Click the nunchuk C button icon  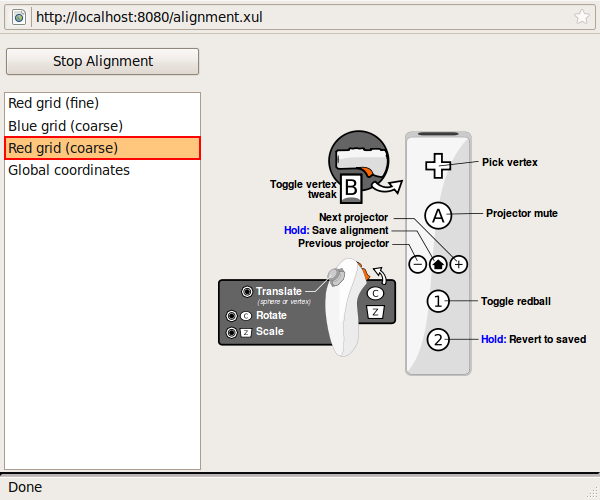(x=375, y=293)
